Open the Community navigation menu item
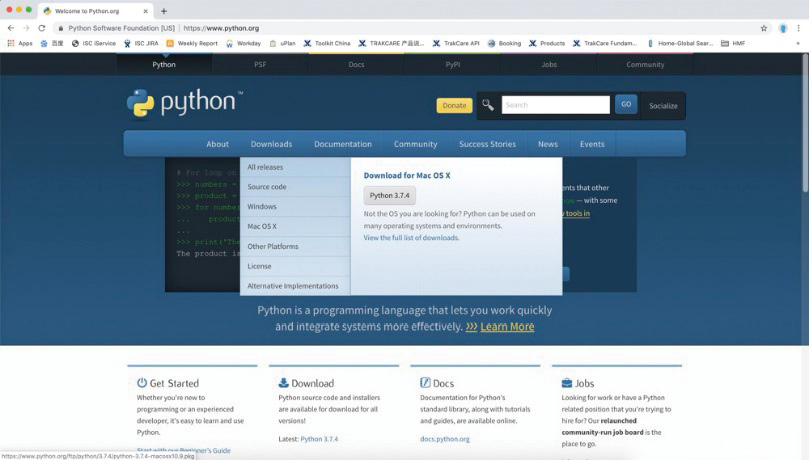Viewport: 809px width, 460px height. (415, 144)
